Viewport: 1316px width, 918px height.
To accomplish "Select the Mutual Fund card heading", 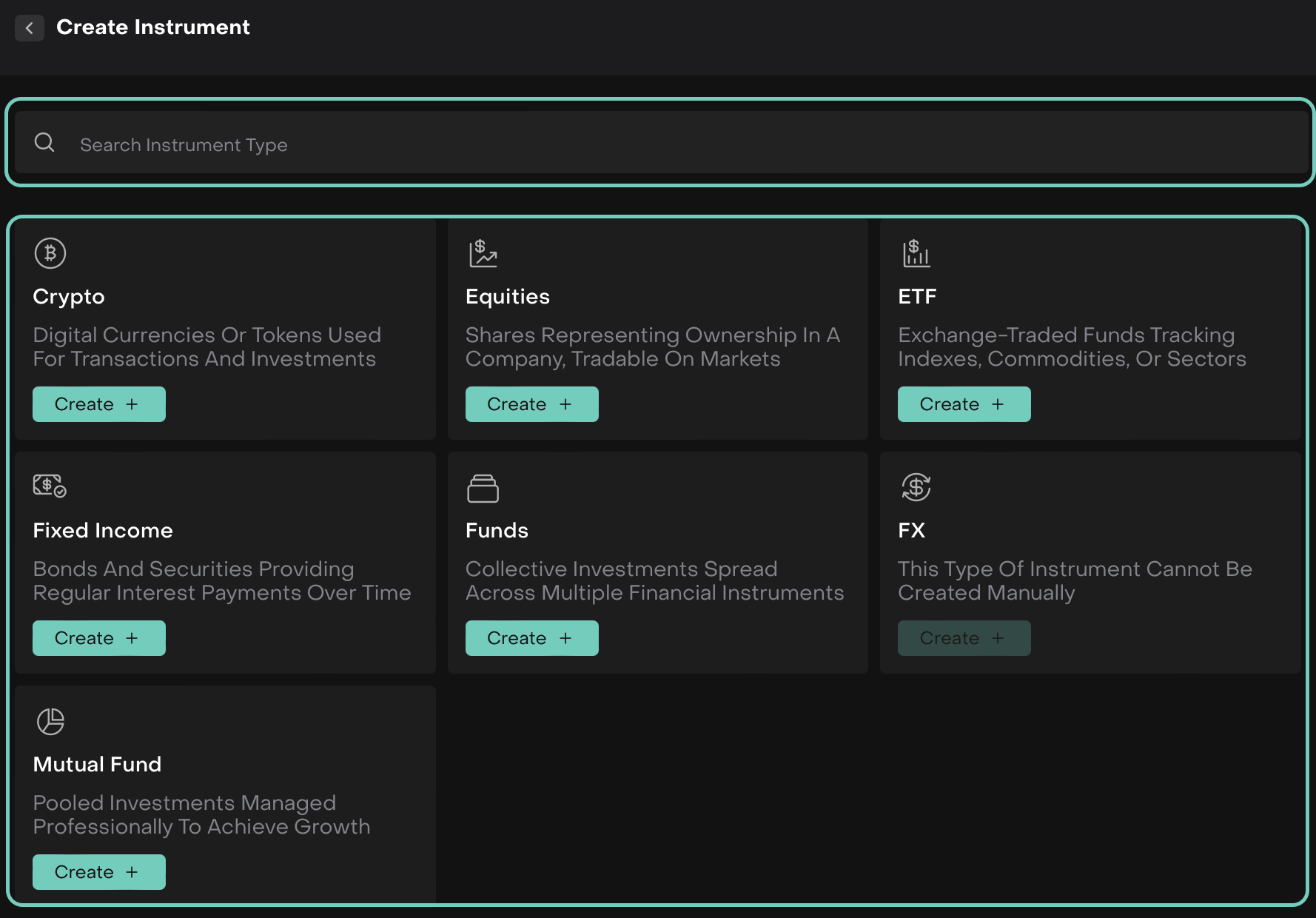I will click(97, 765).
